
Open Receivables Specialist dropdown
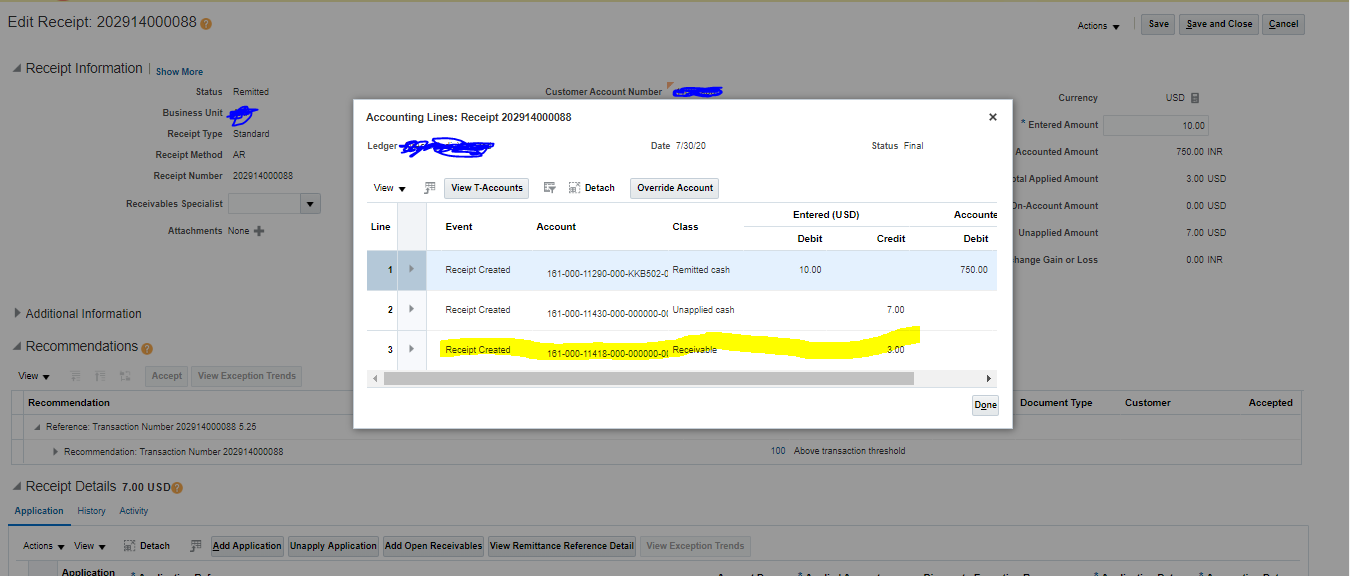click(311, 204)
